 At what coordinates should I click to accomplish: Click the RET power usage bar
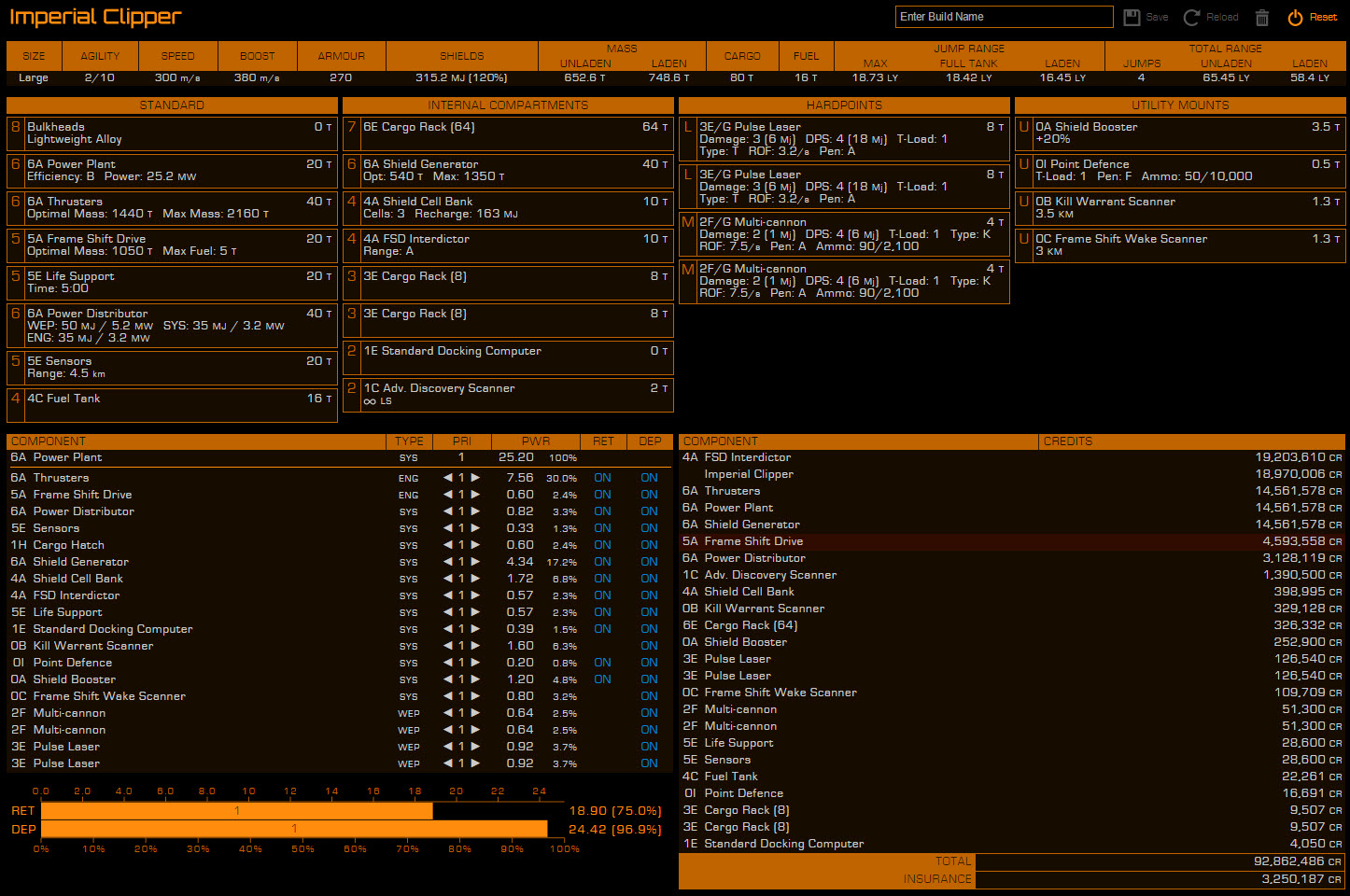[237, 811]
